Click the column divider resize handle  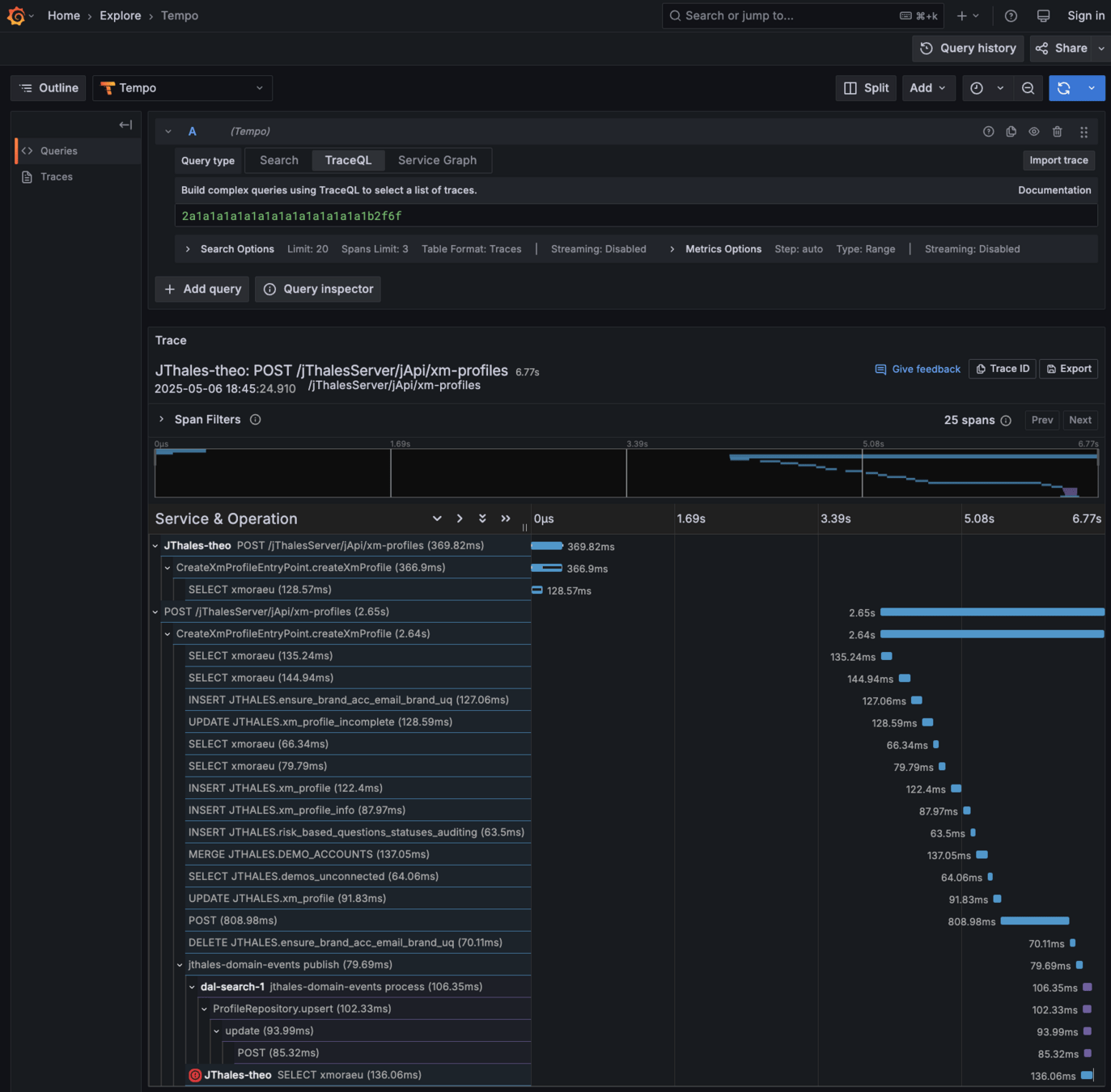pos(524,527)
